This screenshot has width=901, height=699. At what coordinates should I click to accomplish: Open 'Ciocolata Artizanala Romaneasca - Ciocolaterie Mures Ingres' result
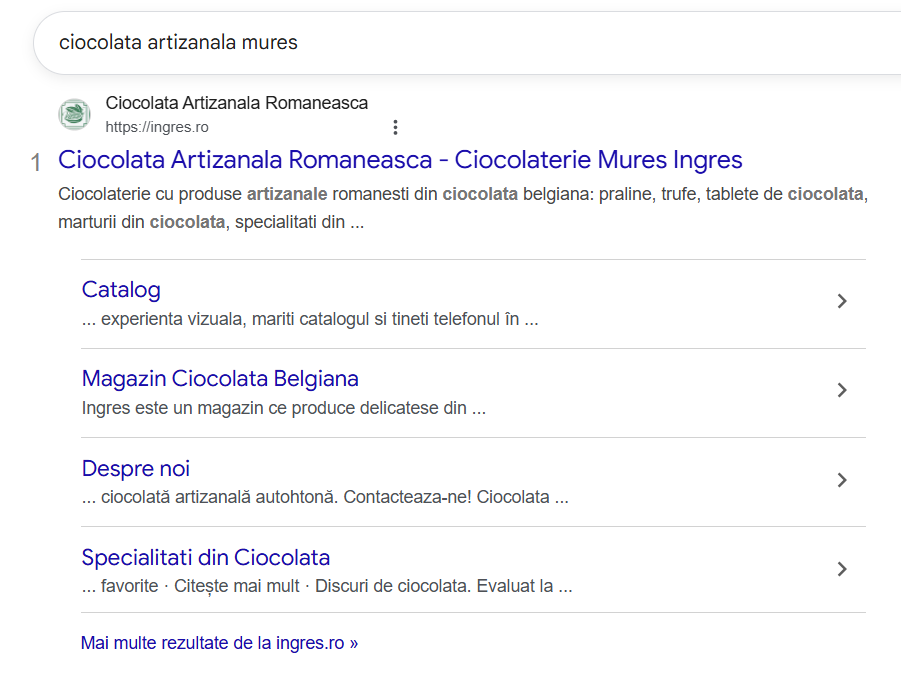pos(400,160)
